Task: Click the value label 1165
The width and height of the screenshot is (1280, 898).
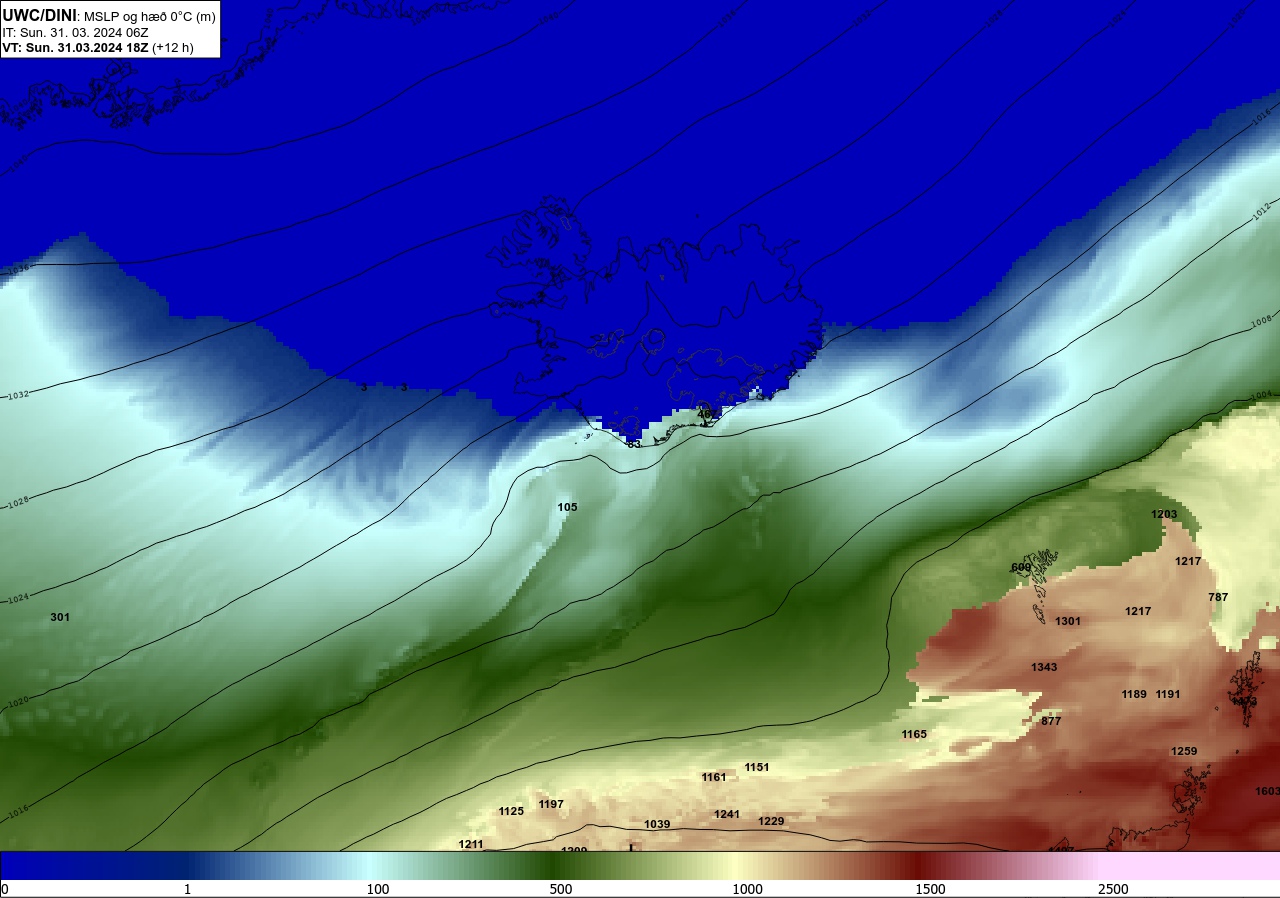Action: pyautogui.click(x=914, y=734)
